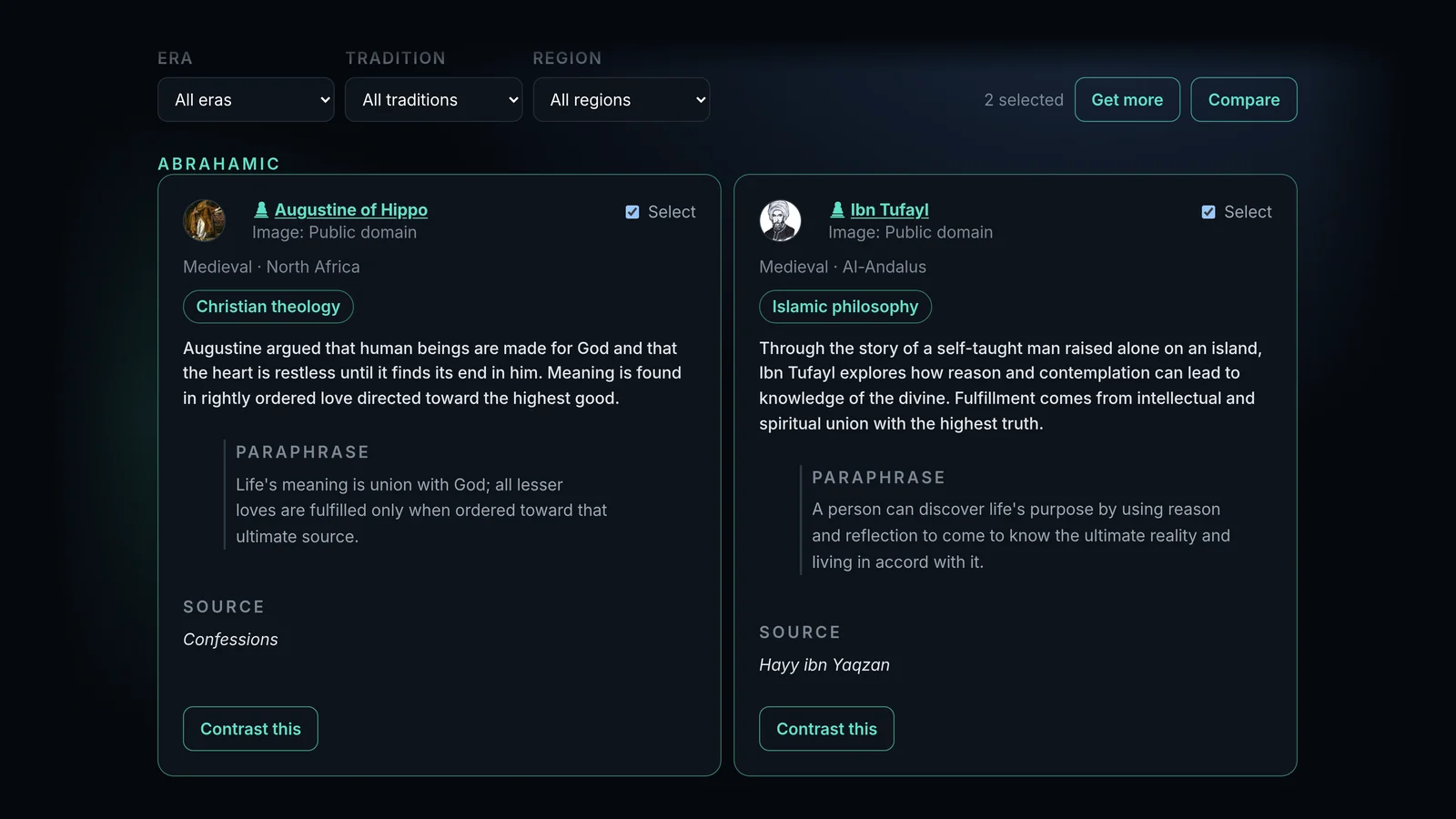Follow the Ibn Tufayl name link
The width and height of the screenshot is (1456, 819).
pos(890,210)
